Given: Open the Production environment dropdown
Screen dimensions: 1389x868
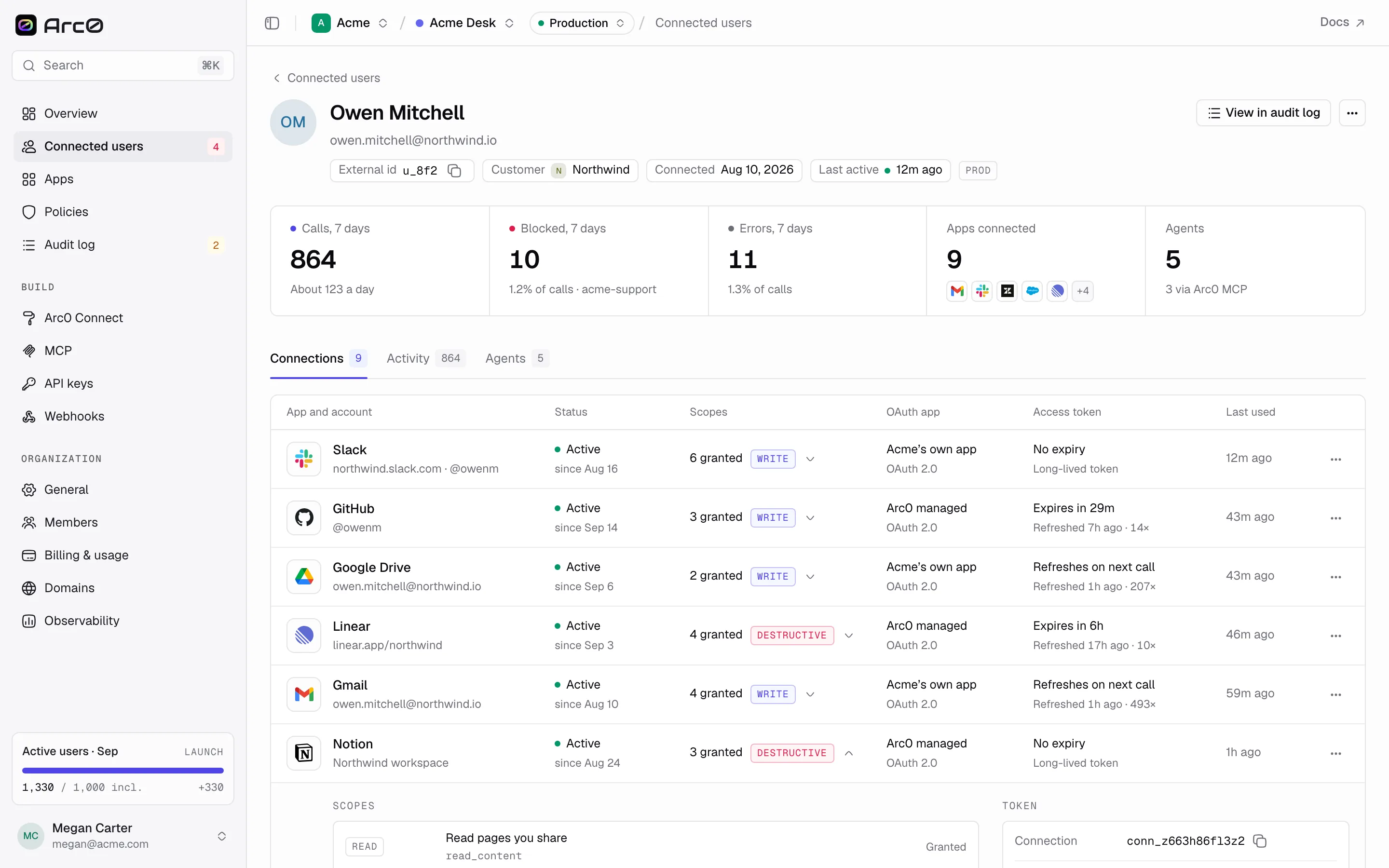Looking at the screenshot, I should coord(582,23).
